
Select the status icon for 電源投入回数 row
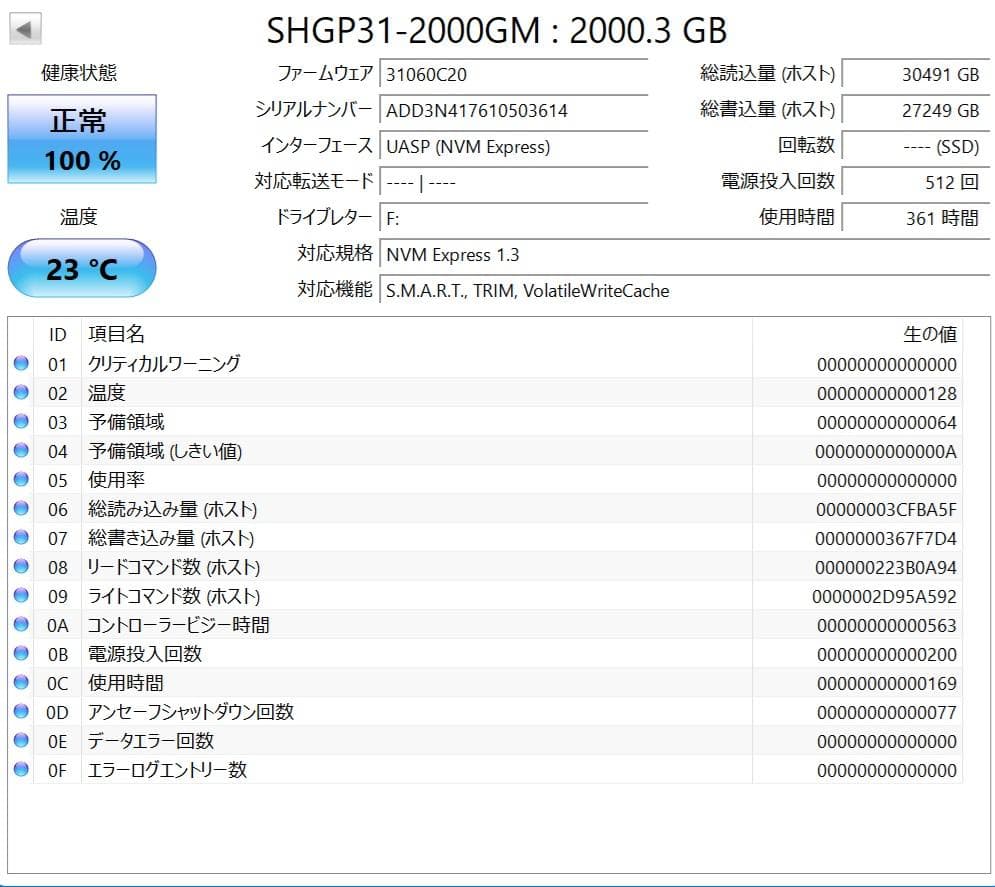22,654
